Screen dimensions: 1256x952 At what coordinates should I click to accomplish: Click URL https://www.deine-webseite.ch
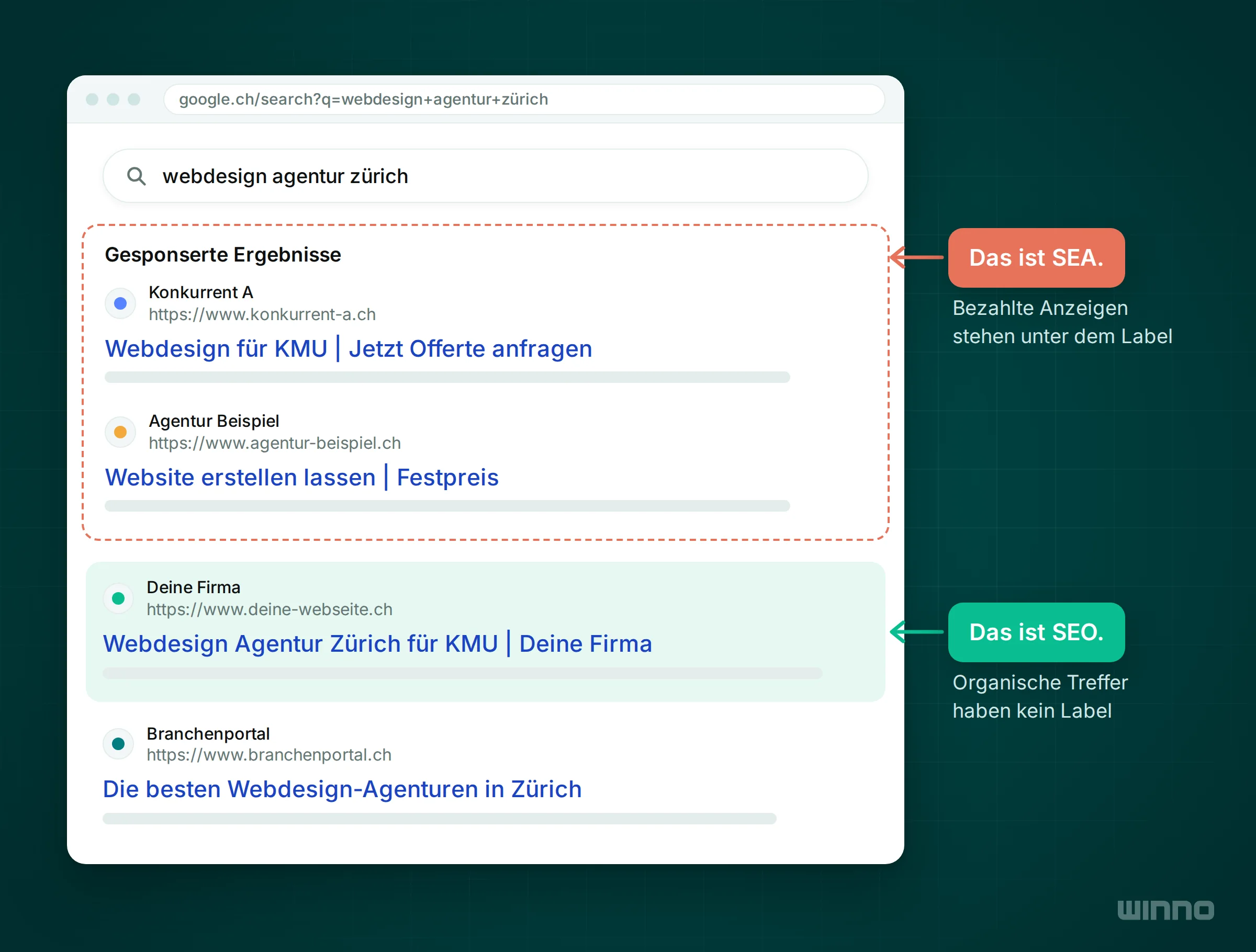click(270, 609)
